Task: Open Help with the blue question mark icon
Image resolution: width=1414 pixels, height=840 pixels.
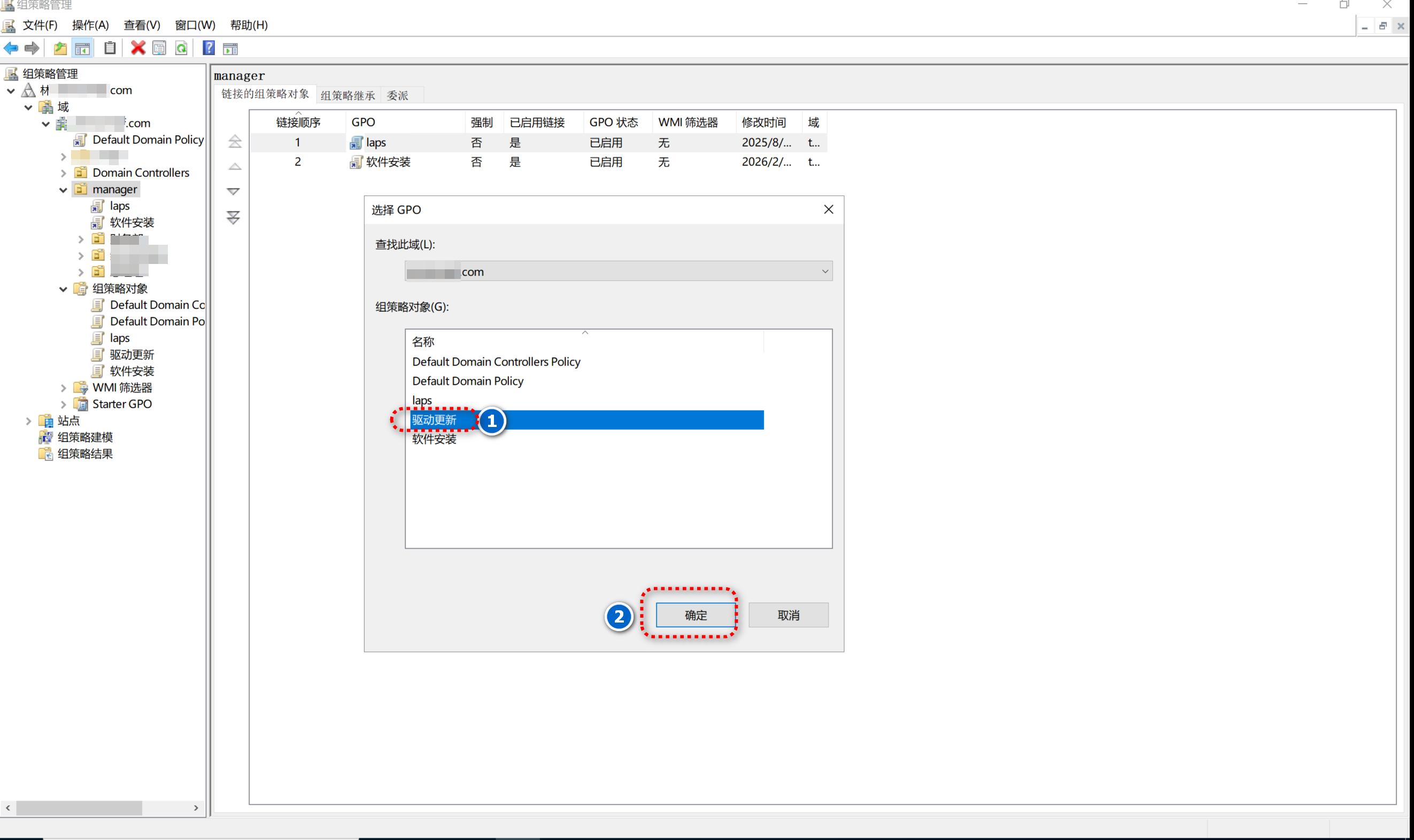Action: [208, 49]
